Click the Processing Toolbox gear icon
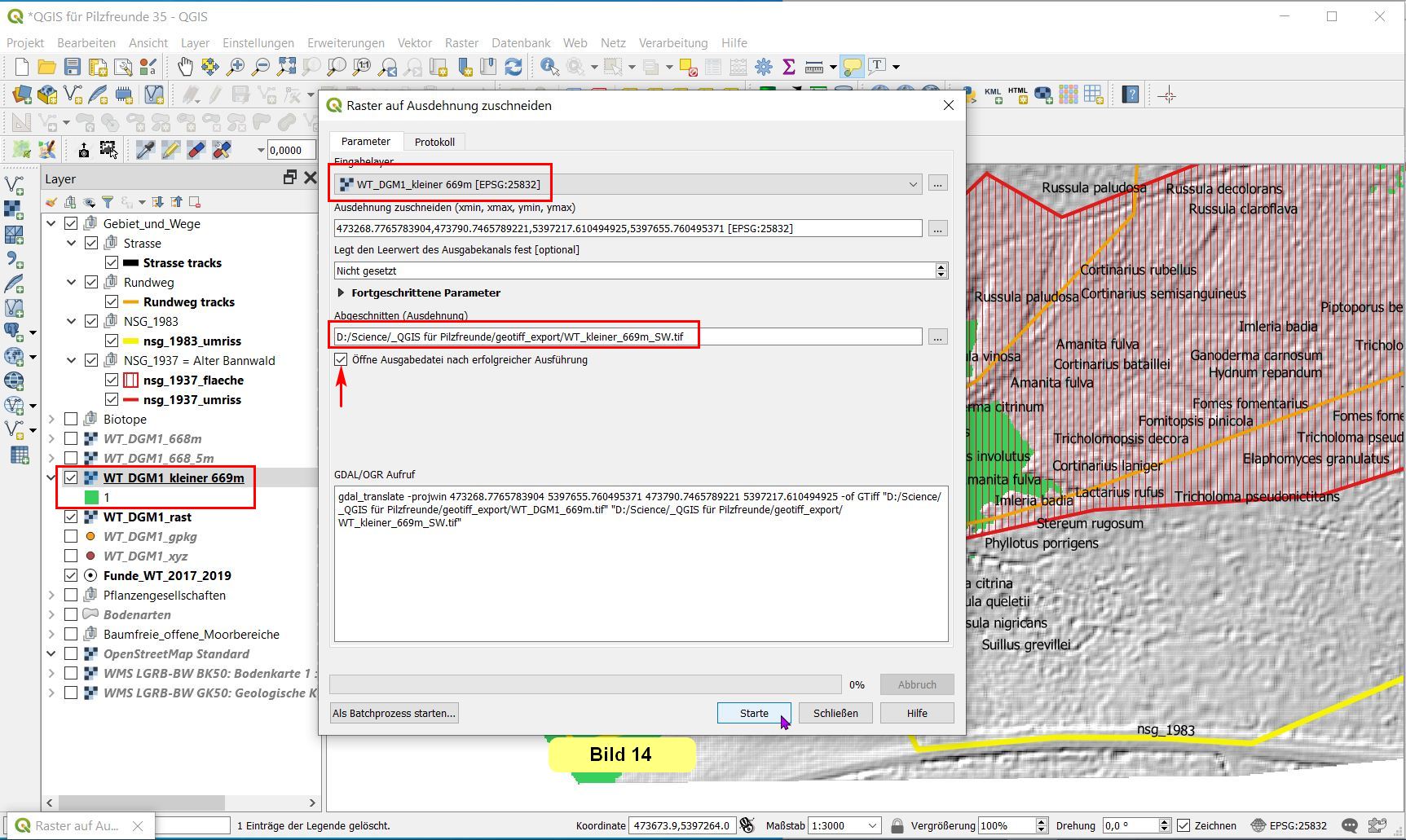 764,67
